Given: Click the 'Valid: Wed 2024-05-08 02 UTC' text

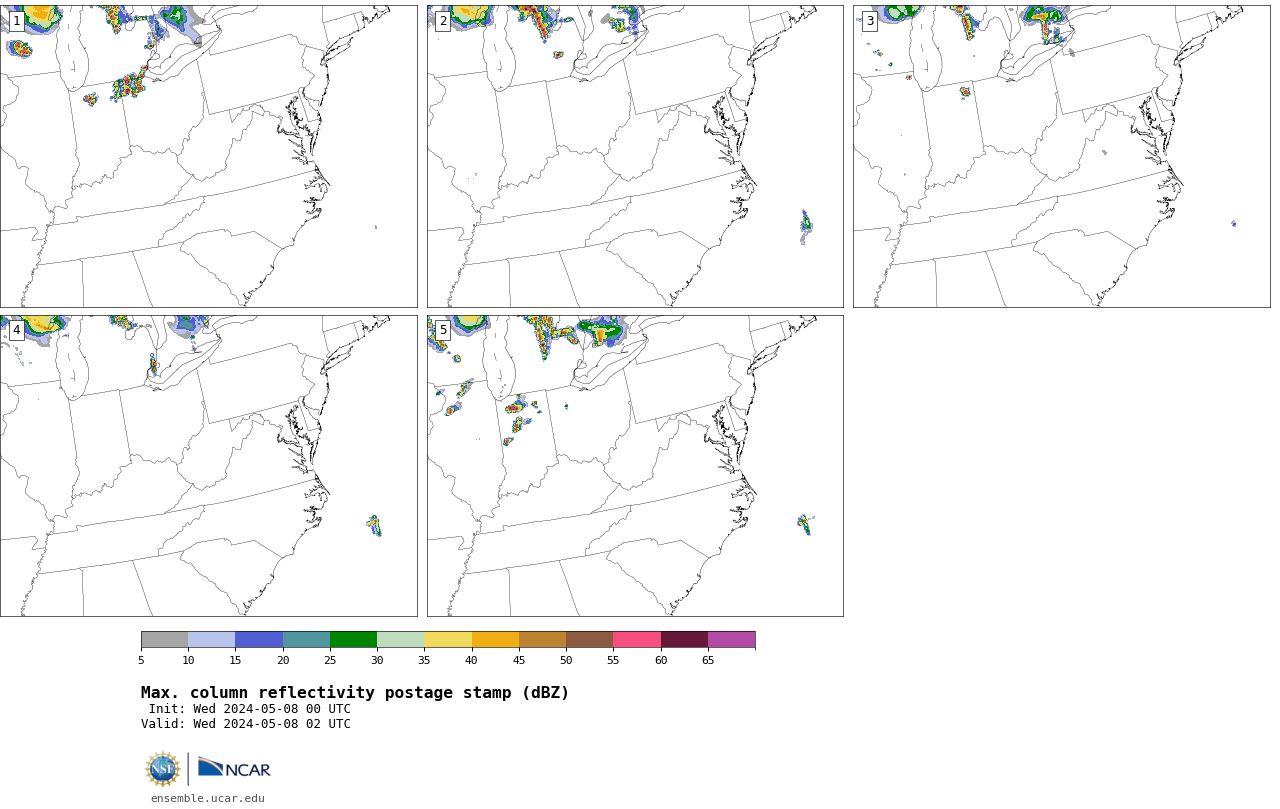Looking at the screenshot, I should pos(246,724).
